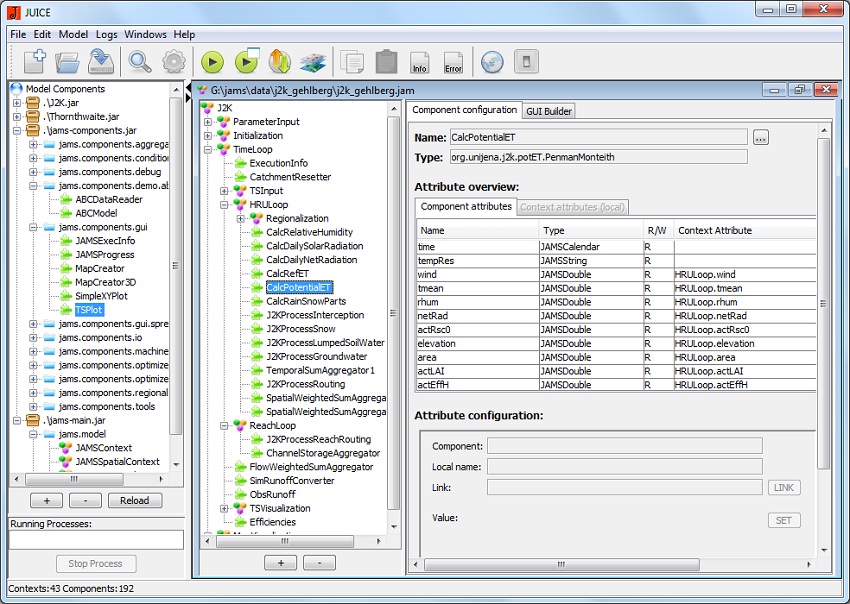Select CalcRefET in the model tree
The height and width of the screenshot is (604, 850).
pyautogui.click(x=287, y=273)
